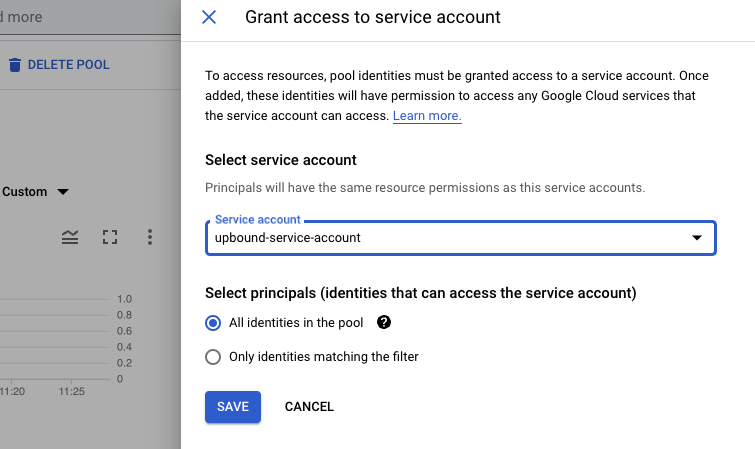This screenshot has height=449, width=755.
Task: Open the Learn more link
Action: [427, 116]
